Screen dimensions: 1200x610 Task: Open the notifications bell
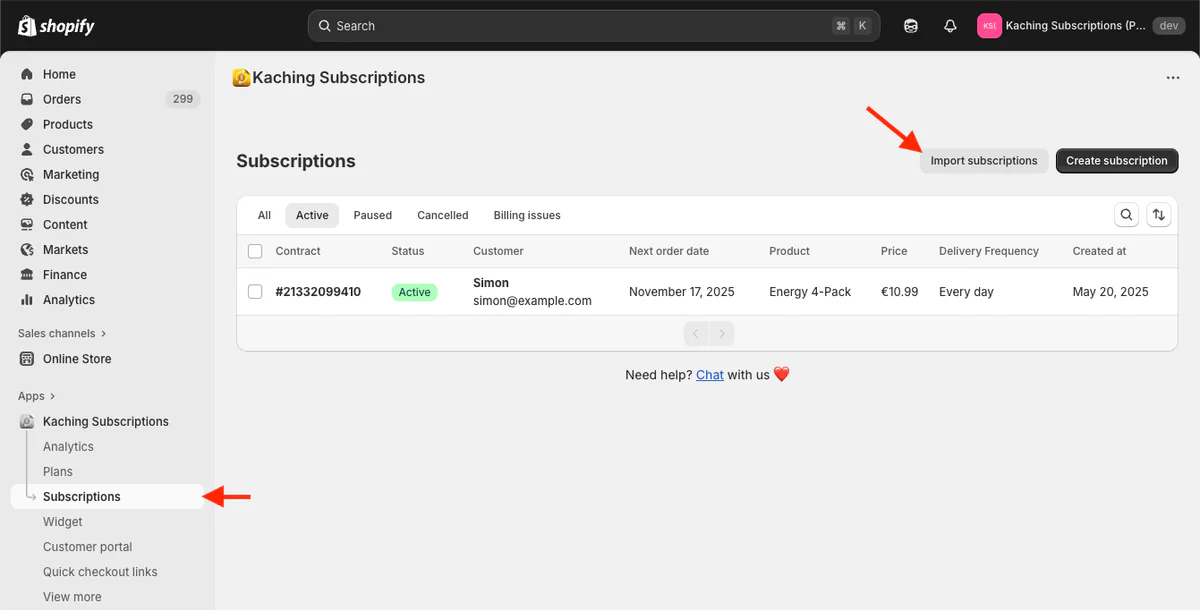[x=950, y=26]
